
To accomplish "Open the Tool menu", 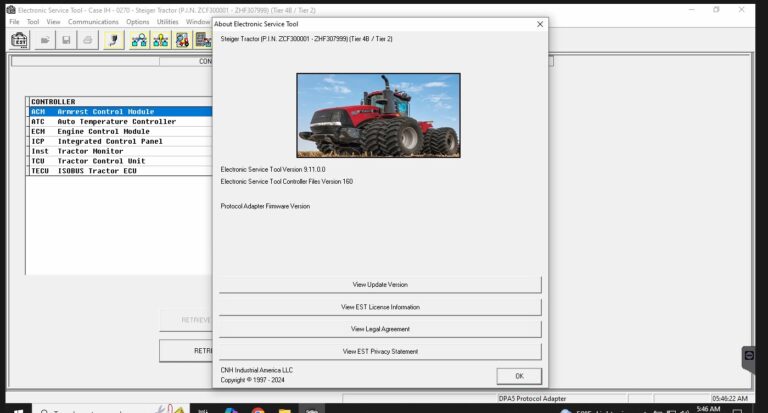I will pos(33,22).
